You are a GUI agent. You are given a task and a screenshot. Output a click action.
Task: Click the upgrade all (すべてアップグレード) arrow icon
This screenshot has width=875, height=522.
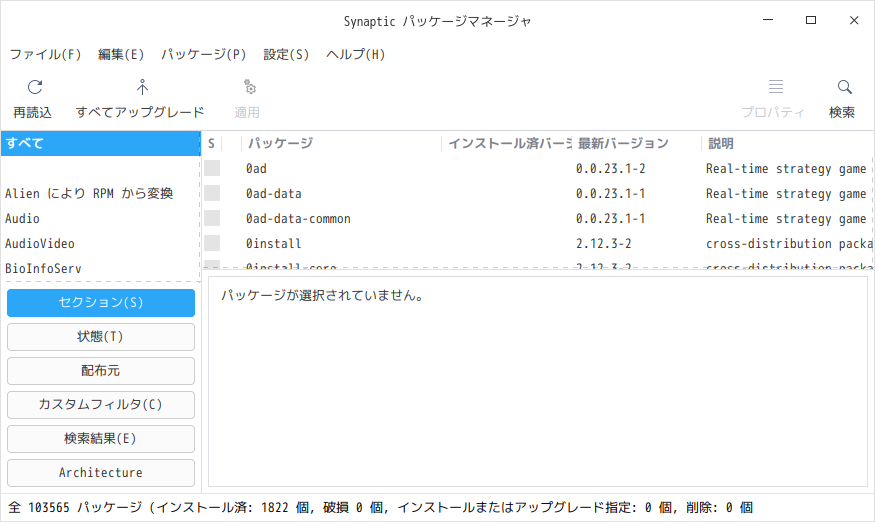(x=142, y=87)
